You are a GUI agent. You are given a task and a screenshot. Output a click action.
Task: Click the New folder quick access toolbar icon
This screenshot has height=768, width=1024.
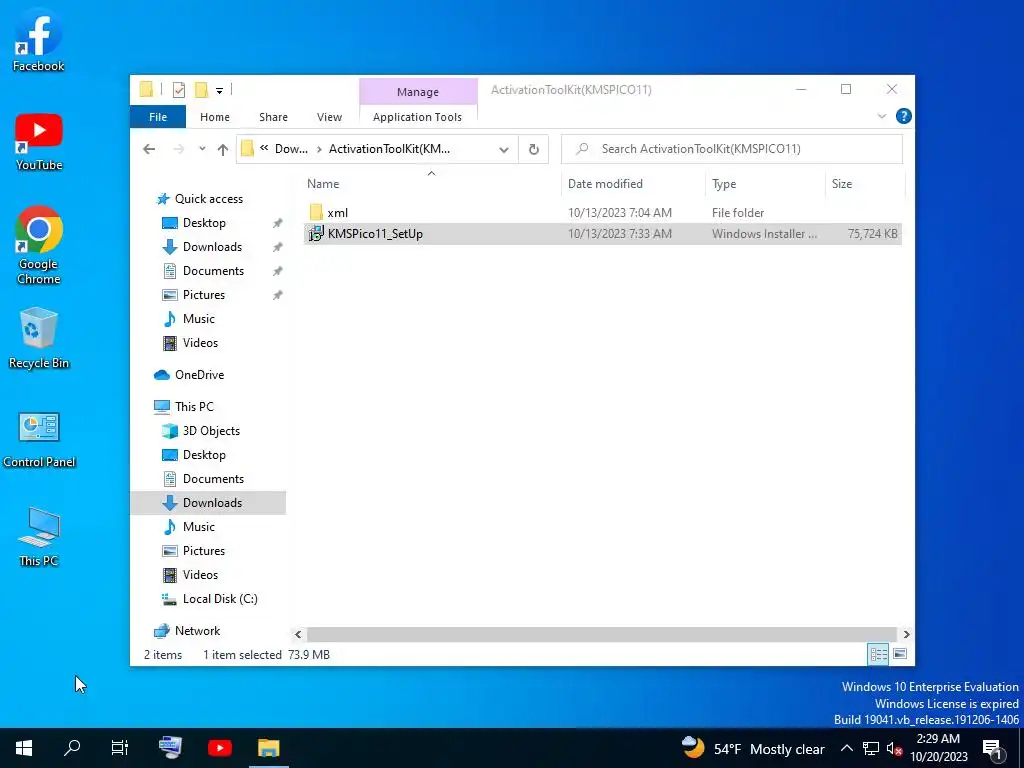click(x=201, y=90)
